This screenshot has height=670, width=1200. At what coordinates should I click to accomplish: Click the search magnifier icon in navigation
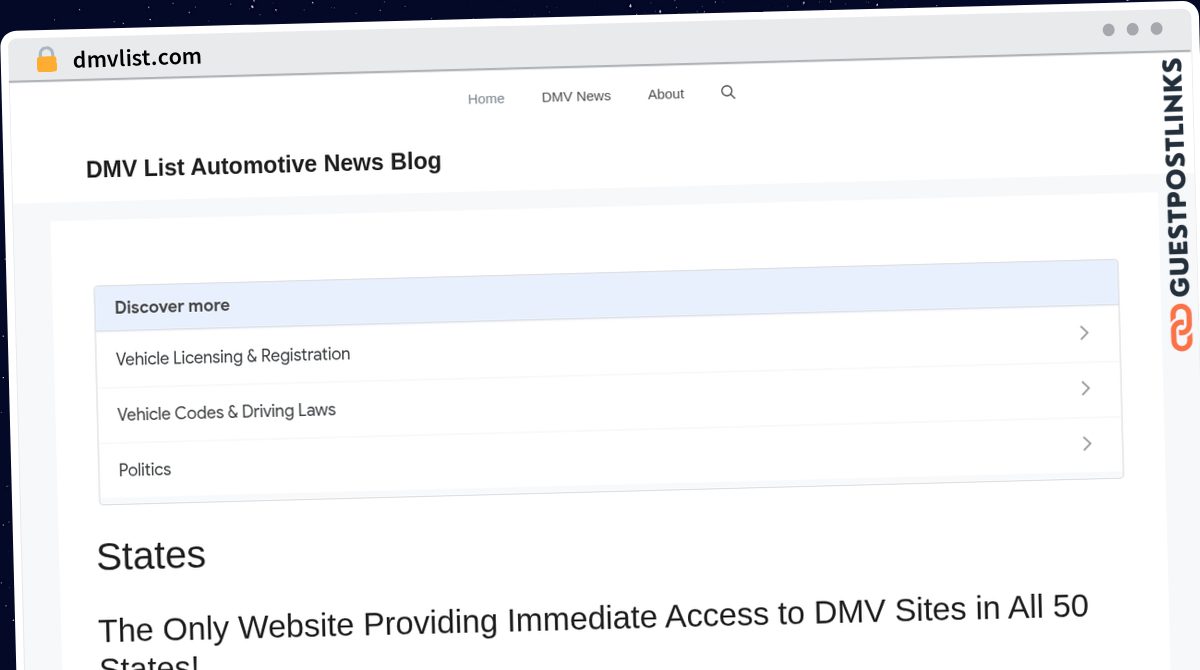[x=728, y=92]
